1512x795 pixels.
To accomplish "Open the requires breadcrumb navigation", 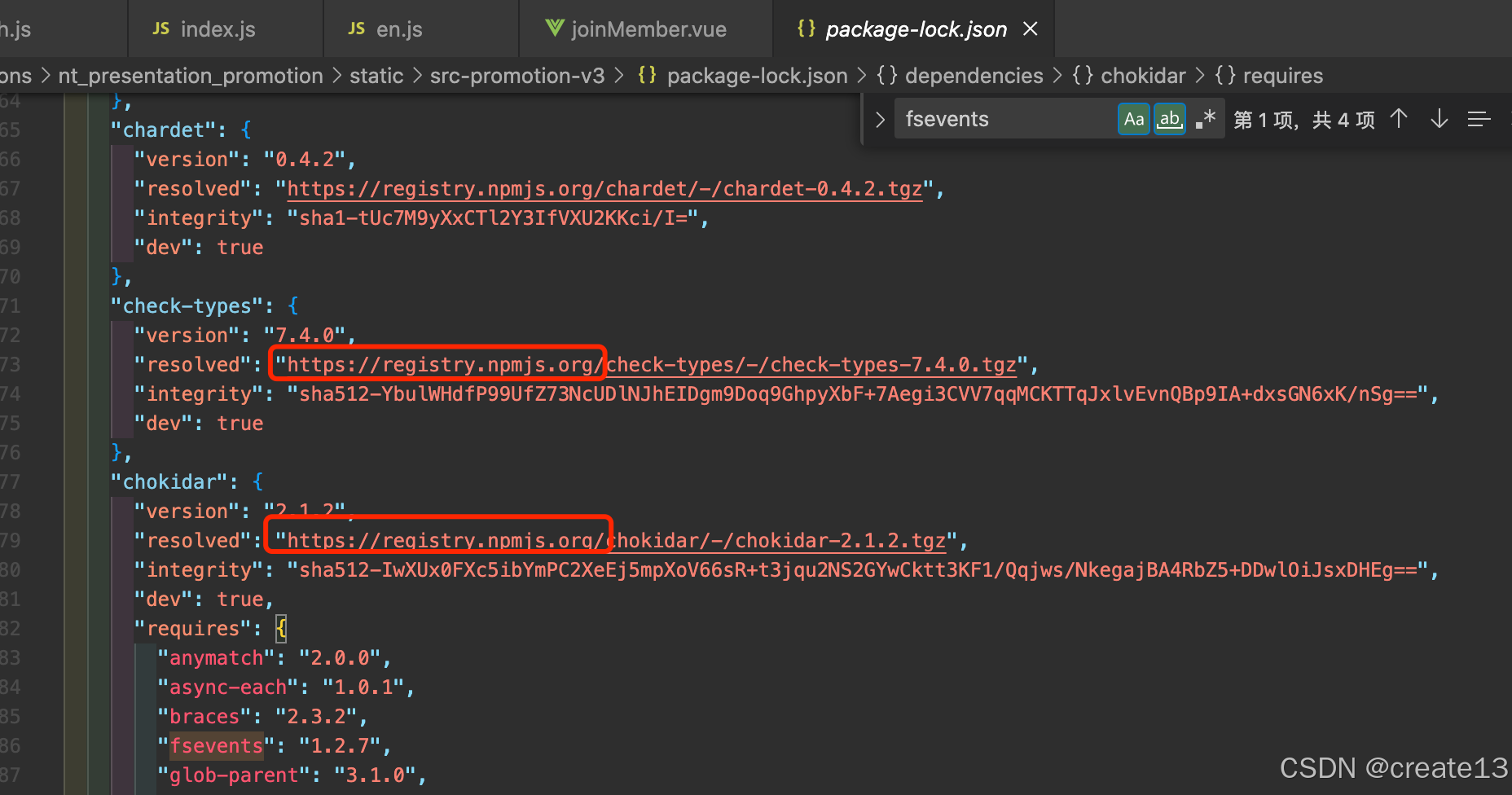I will (1282, 75).
